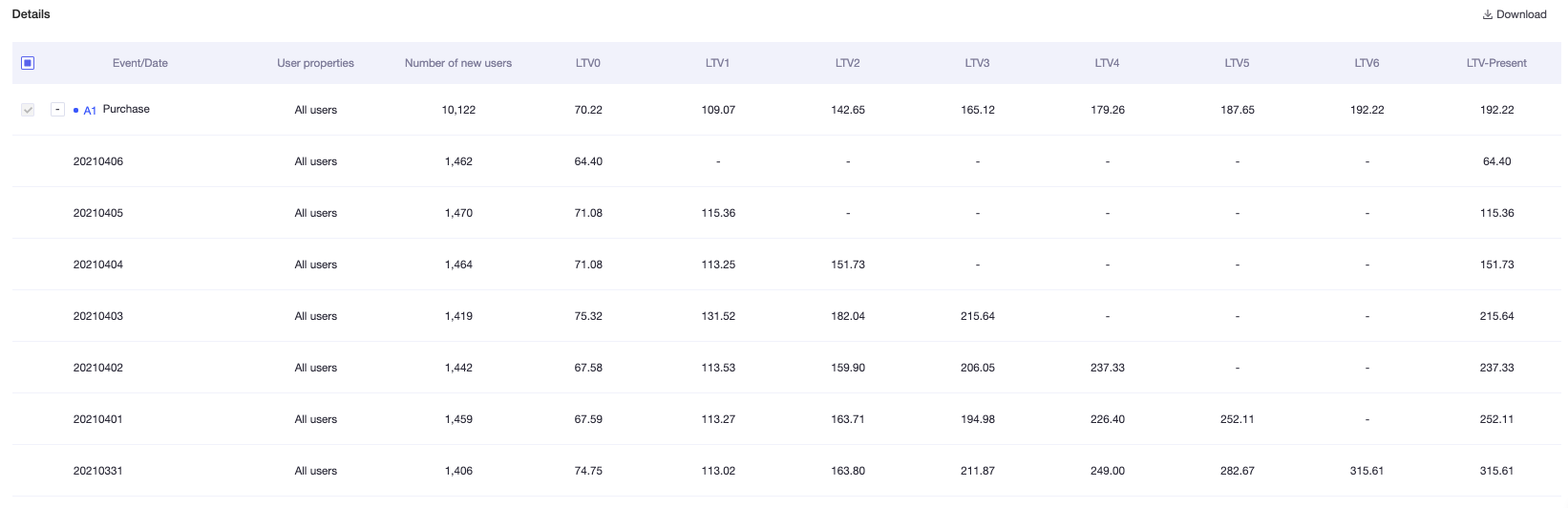
Task: Click the blue A1 event marker
Action: tap(85, 111)
